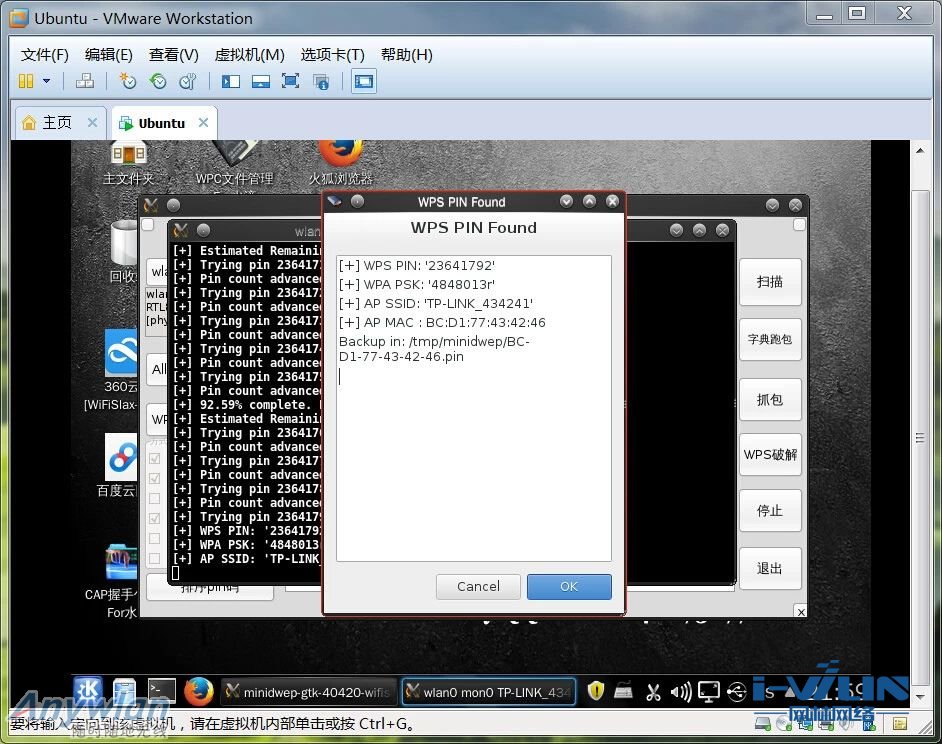The width and height of the screenshot is (942, 744).
Task: Toggle first checked checkbox in minidwep left column
Action: click(154, 459)
